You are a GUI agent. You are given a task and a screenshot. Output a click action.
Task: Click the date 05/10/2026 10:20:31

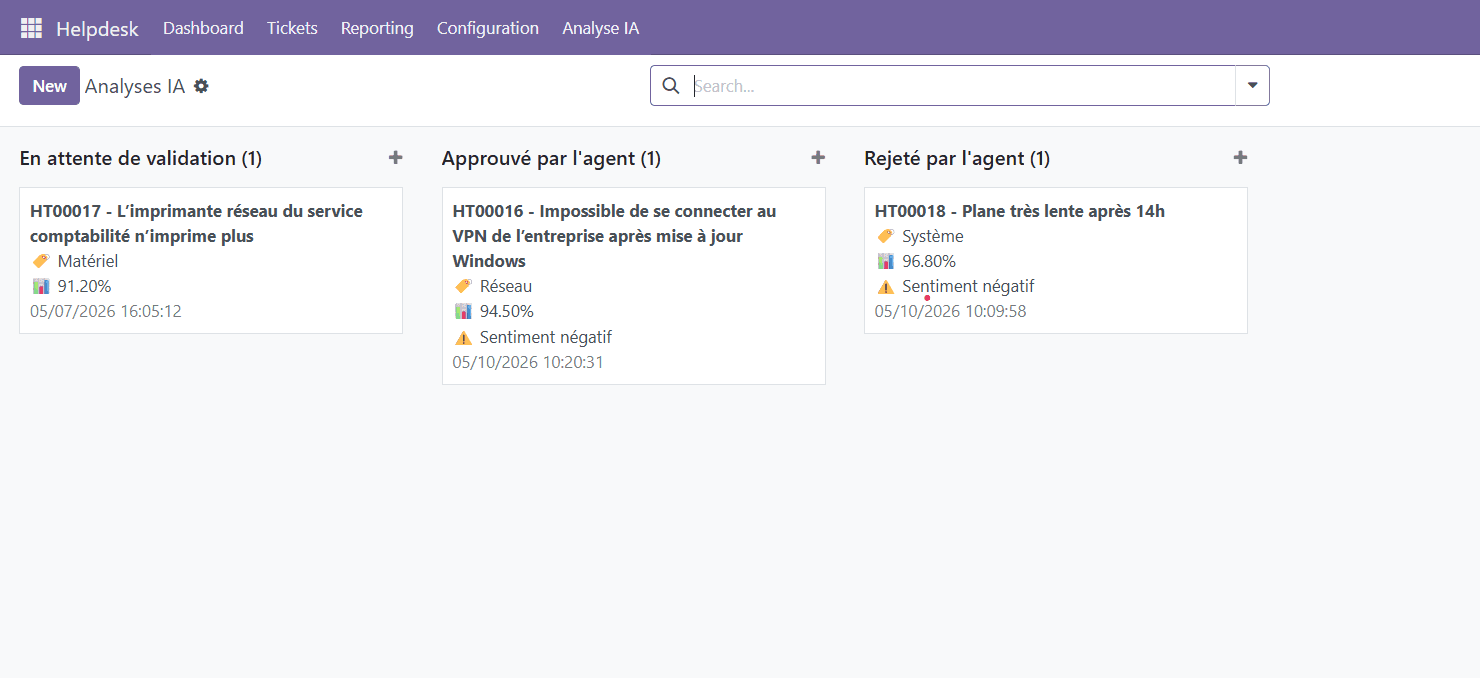point(528,362)
